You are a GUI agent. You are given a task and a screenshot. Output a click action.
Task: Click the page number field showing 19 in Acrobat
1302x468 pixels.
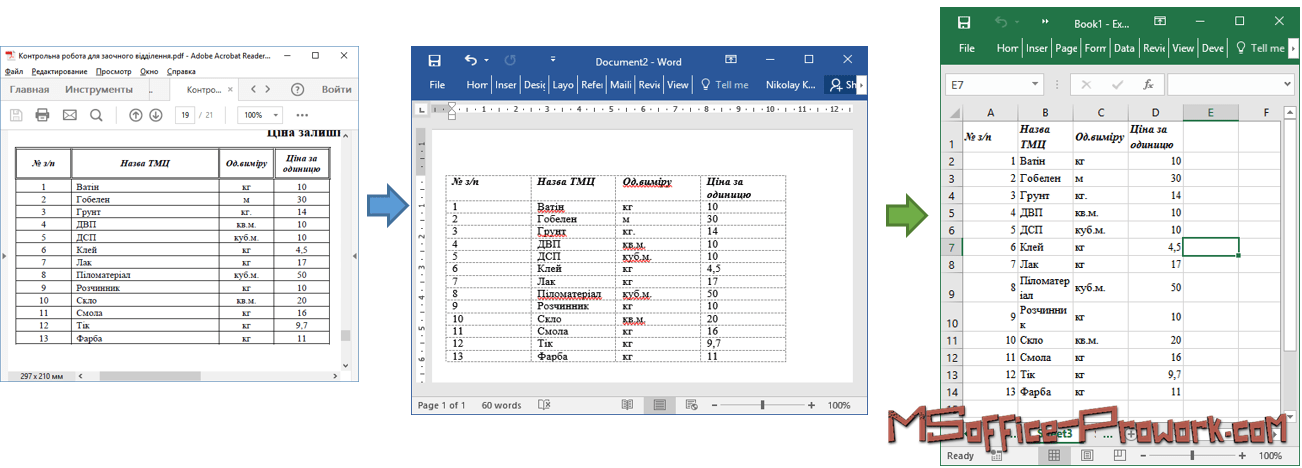[184, 115]
